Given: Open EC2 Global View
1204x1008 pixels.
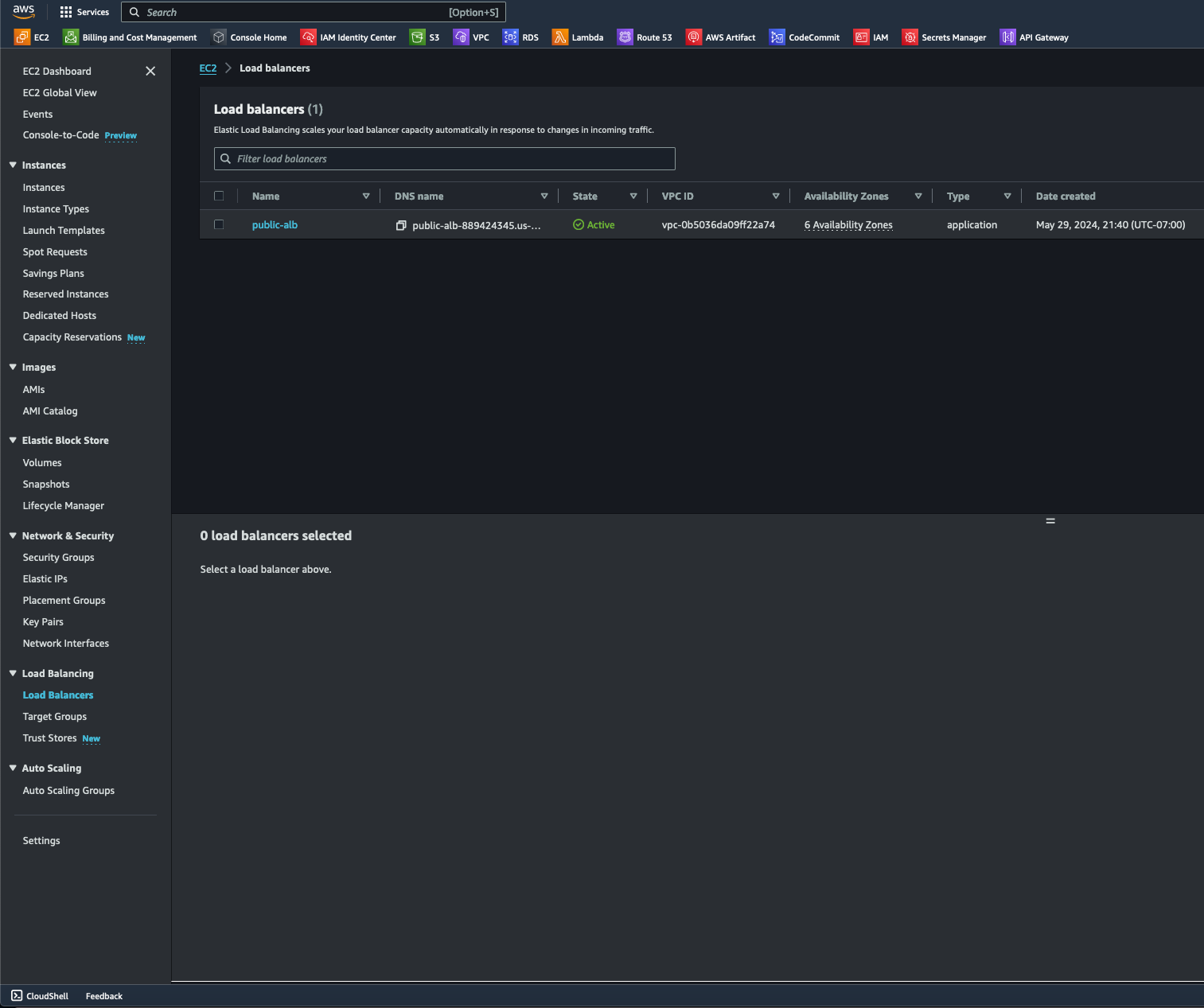Looking at the screenshot, I should (60, 93).
